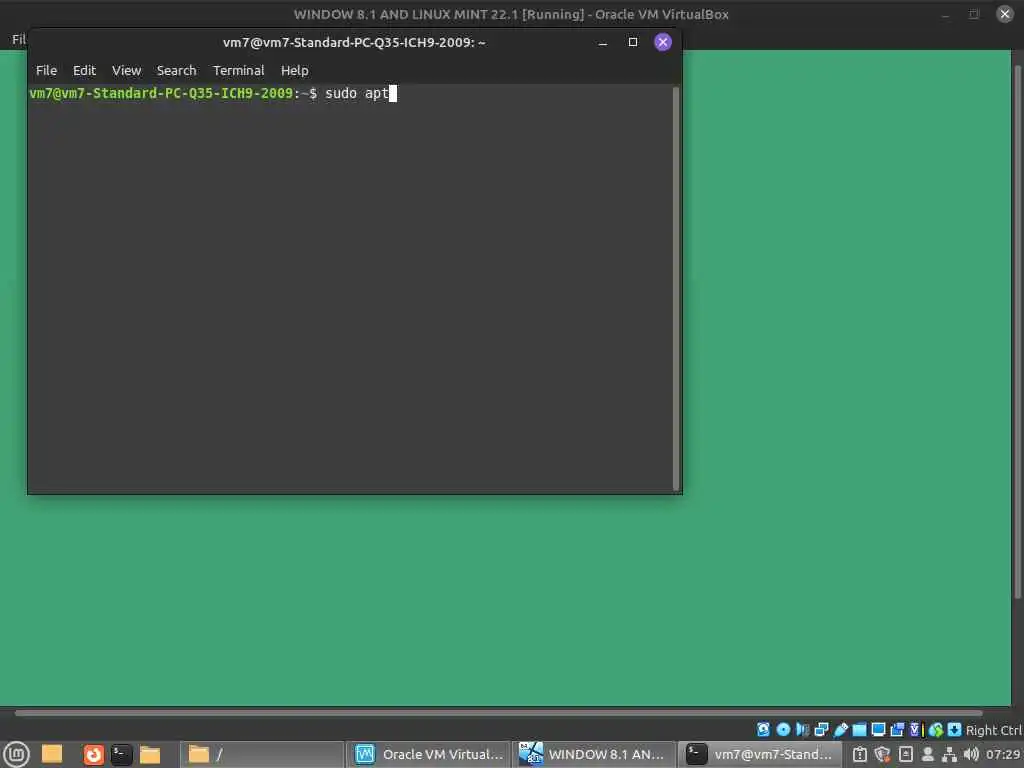Click the terminal command line 'sudo apt'
Image resolution: width=1024 pixels, height=768 pixels.
[357, 93]
